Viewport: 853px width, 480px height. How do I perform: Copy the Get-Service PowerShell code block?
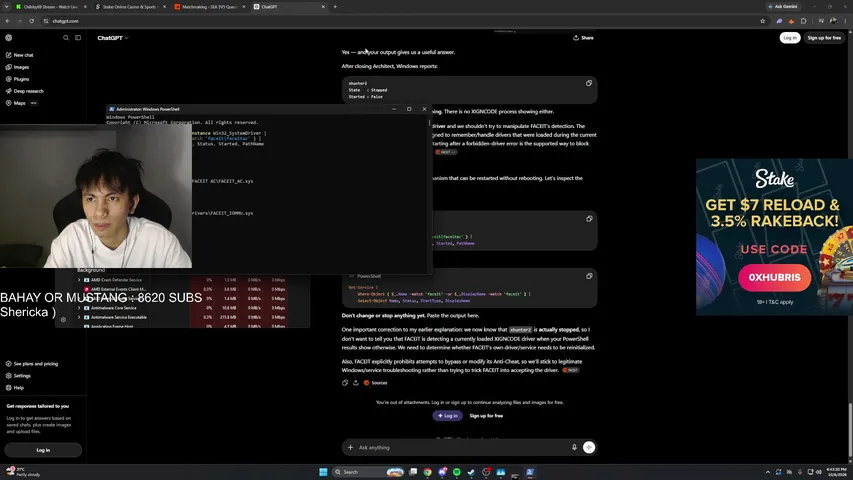[x=589, y=276]
